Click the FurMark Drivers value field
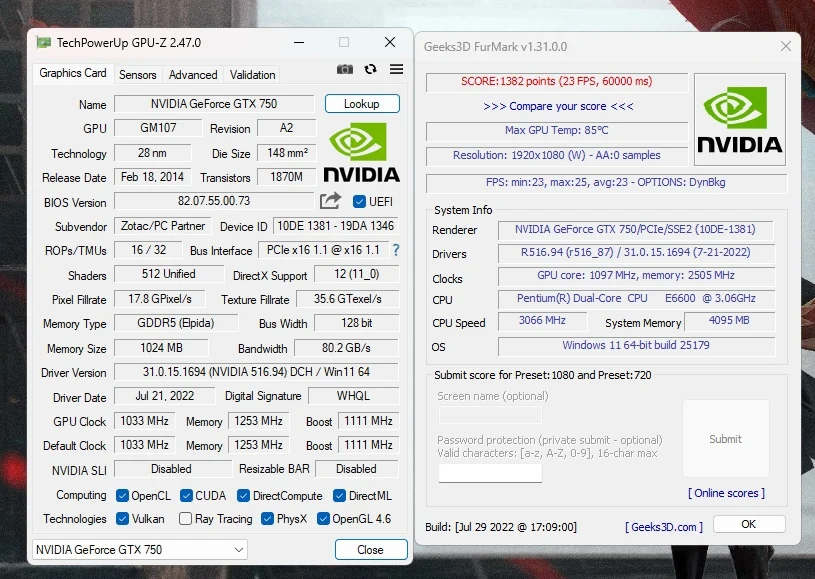 [636, 253]
